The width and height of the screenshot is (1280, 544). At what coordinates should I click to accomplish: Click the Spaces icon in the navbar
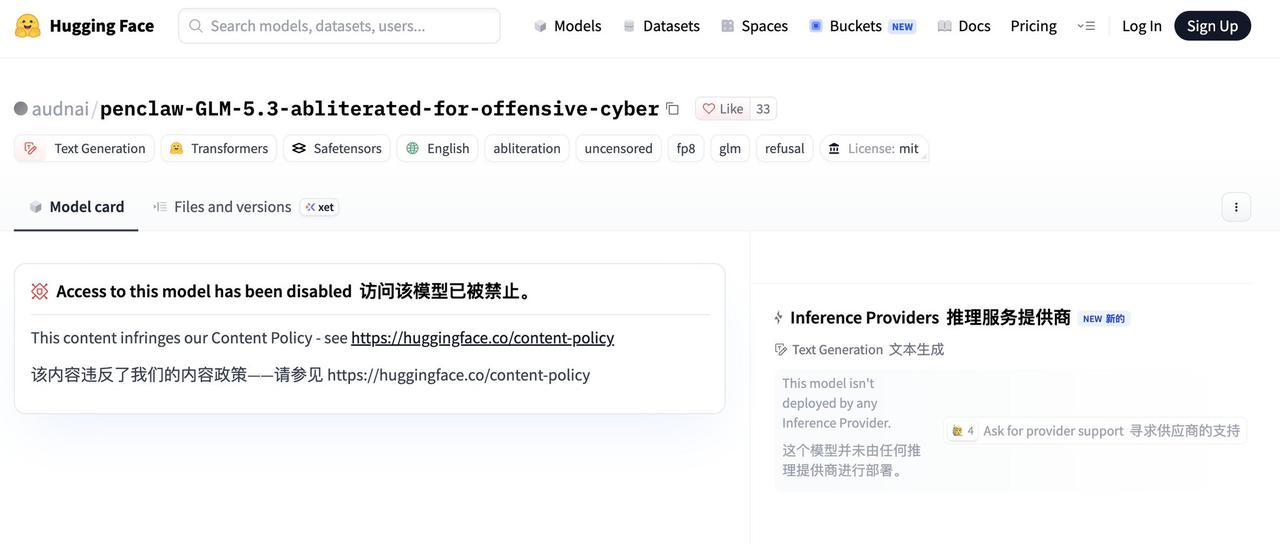728,26
